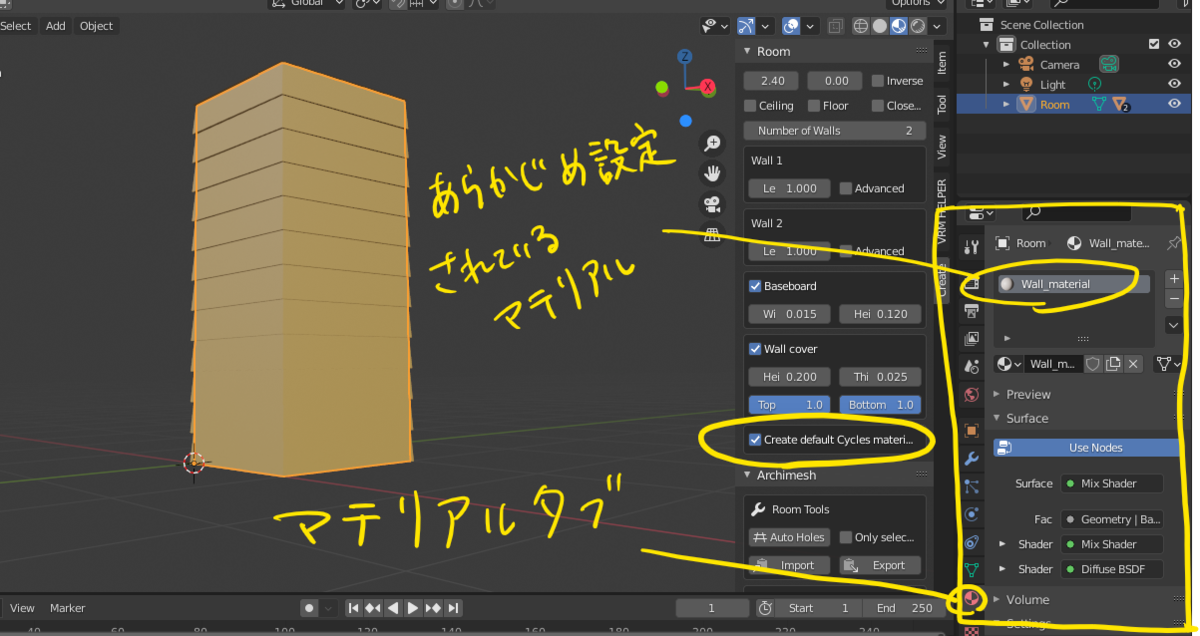Unlink material with the X icon
The image size is (1200, 636).
pos(1133,364)
